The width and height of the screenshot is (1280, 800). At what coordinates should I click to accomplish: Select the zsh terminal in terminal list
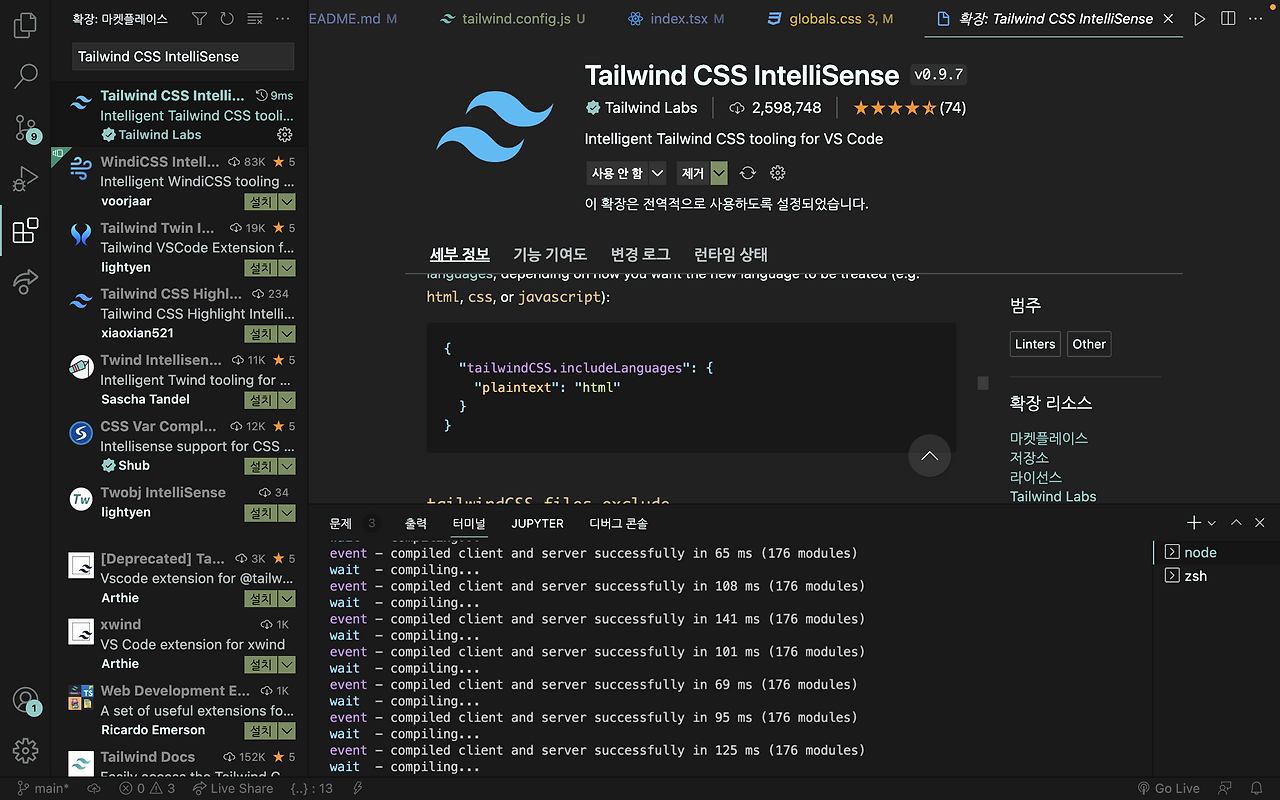1195,575
